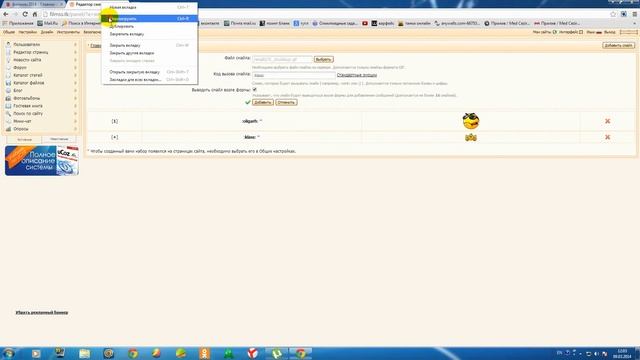Open the Mail.Ru bookmark
This screenshot has width=640, height=360.
coord(48,23)
